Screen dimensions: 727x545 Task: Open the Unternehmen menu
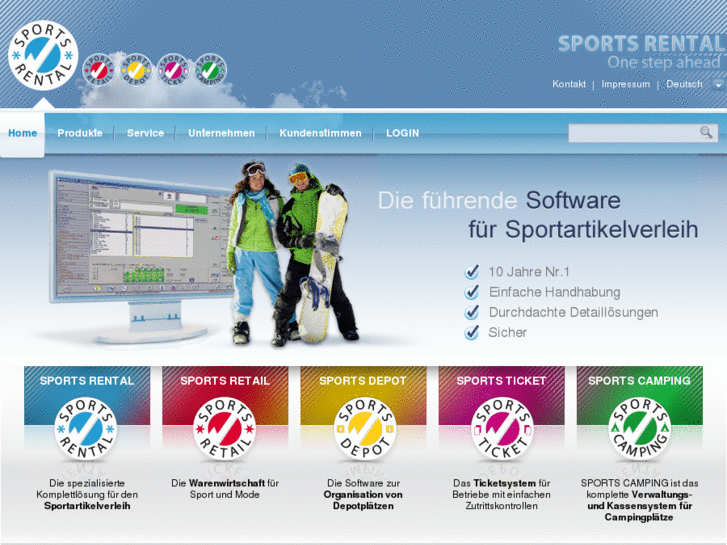click(x=222, y=133)
